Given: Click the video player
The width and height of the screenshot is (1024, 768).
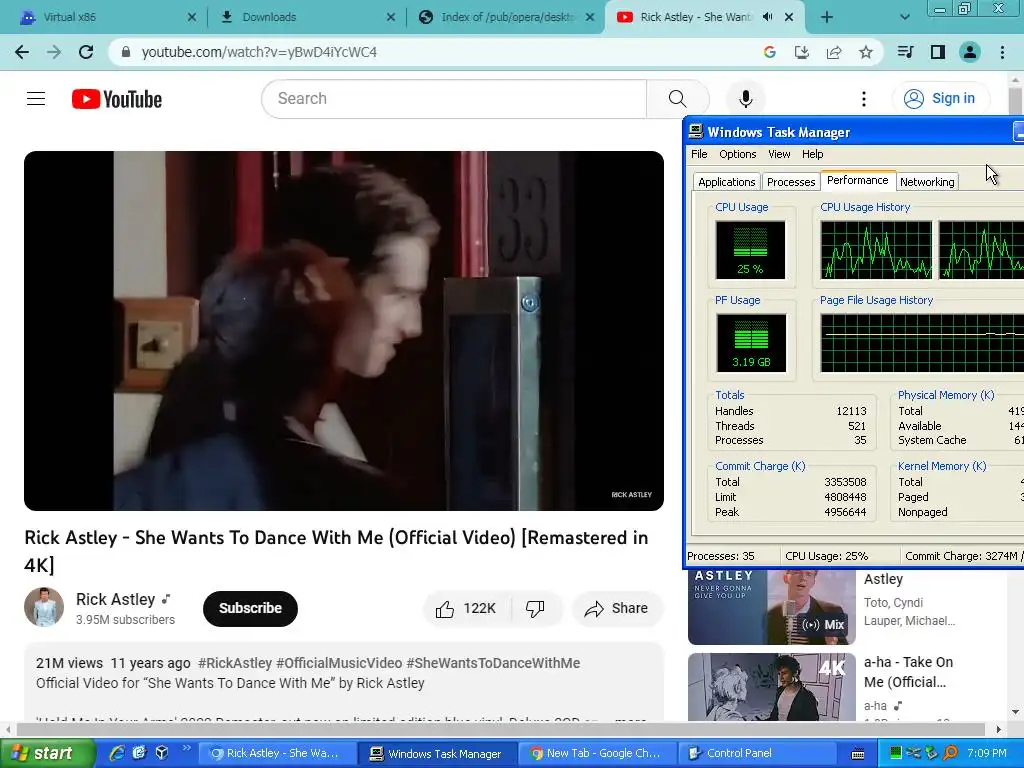Looking at the screenshot, I should coord(344,330).
